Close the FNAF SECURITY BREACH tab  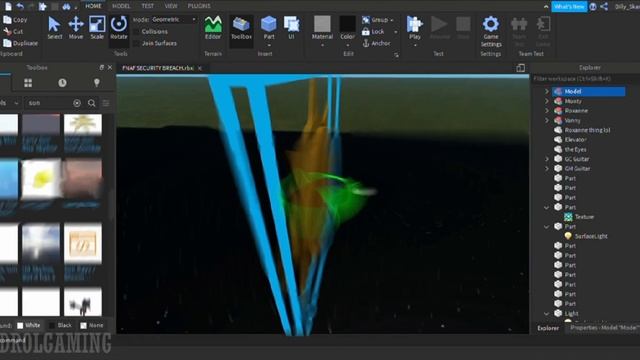(200, 68)
